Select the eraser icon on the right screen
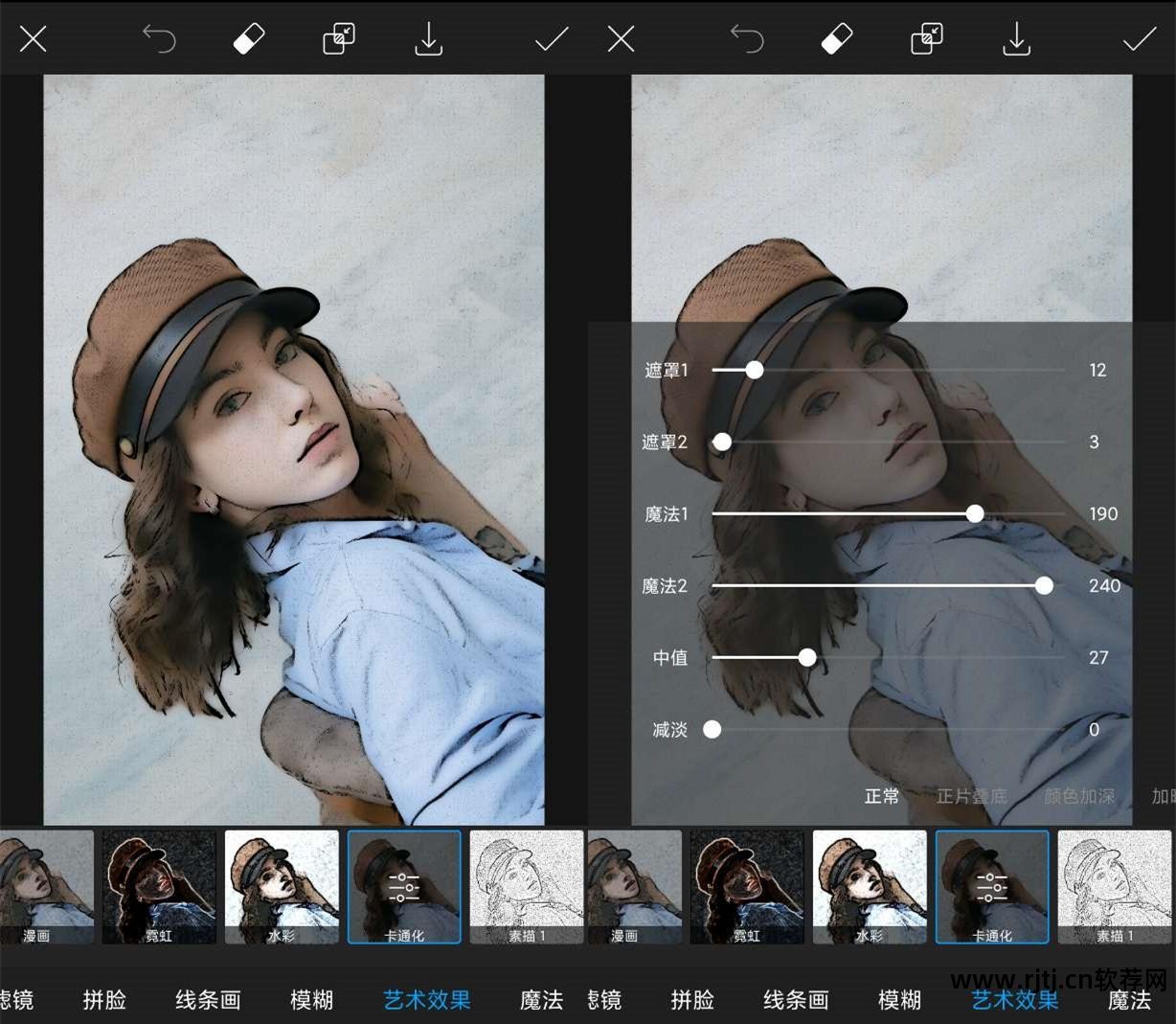Image resolution: width=1176 pixels, height=1024 pixels. 837,39
